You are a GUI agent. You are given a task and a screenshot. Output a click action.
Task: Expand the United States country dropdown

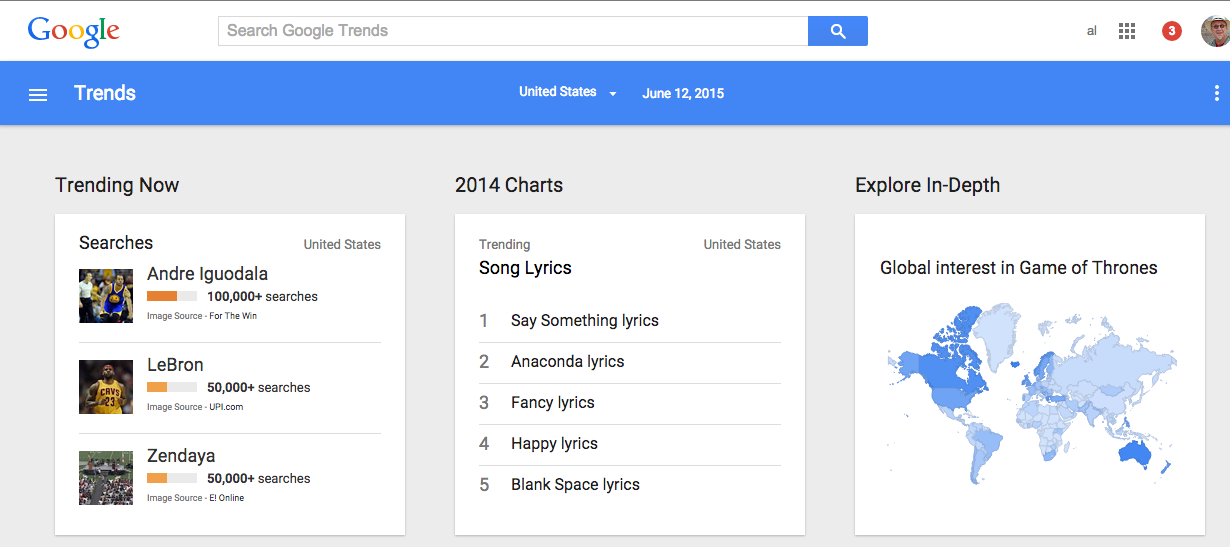(x=567, y=92)
